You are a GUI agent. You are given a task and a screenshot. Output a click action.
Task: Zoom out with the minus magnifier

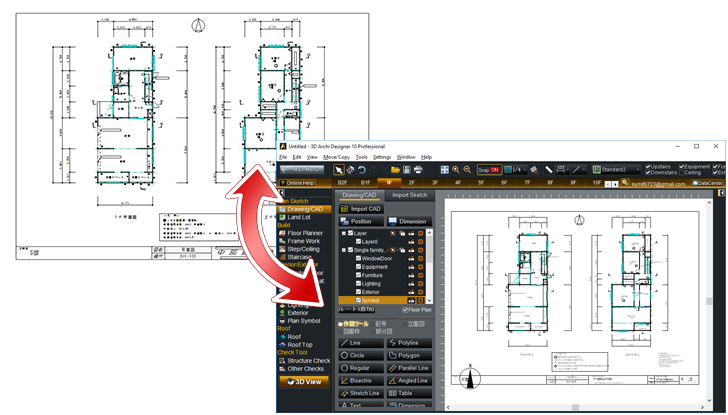pyautogui.click(x=467, y=170)
